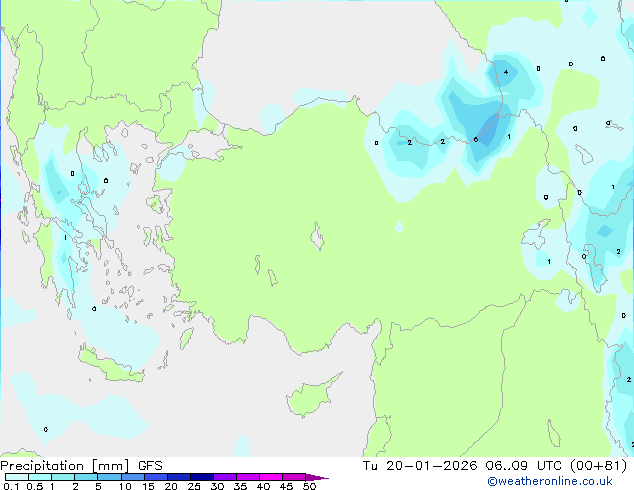
Task: Click the 20–25 mm legend swatch
Action: 178,477
